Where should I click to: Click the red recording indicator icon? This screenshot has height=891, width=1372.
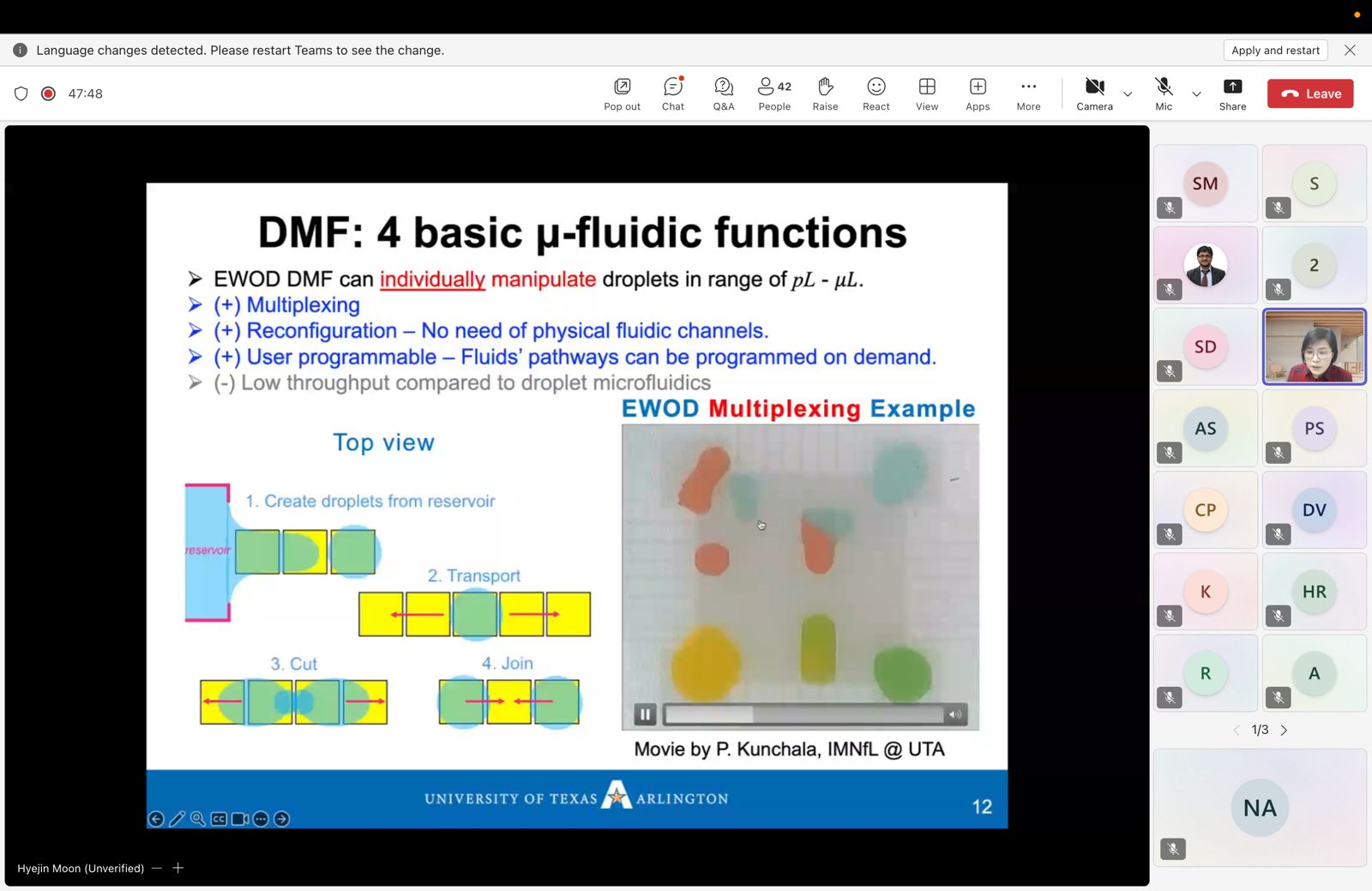pos(48,93)
